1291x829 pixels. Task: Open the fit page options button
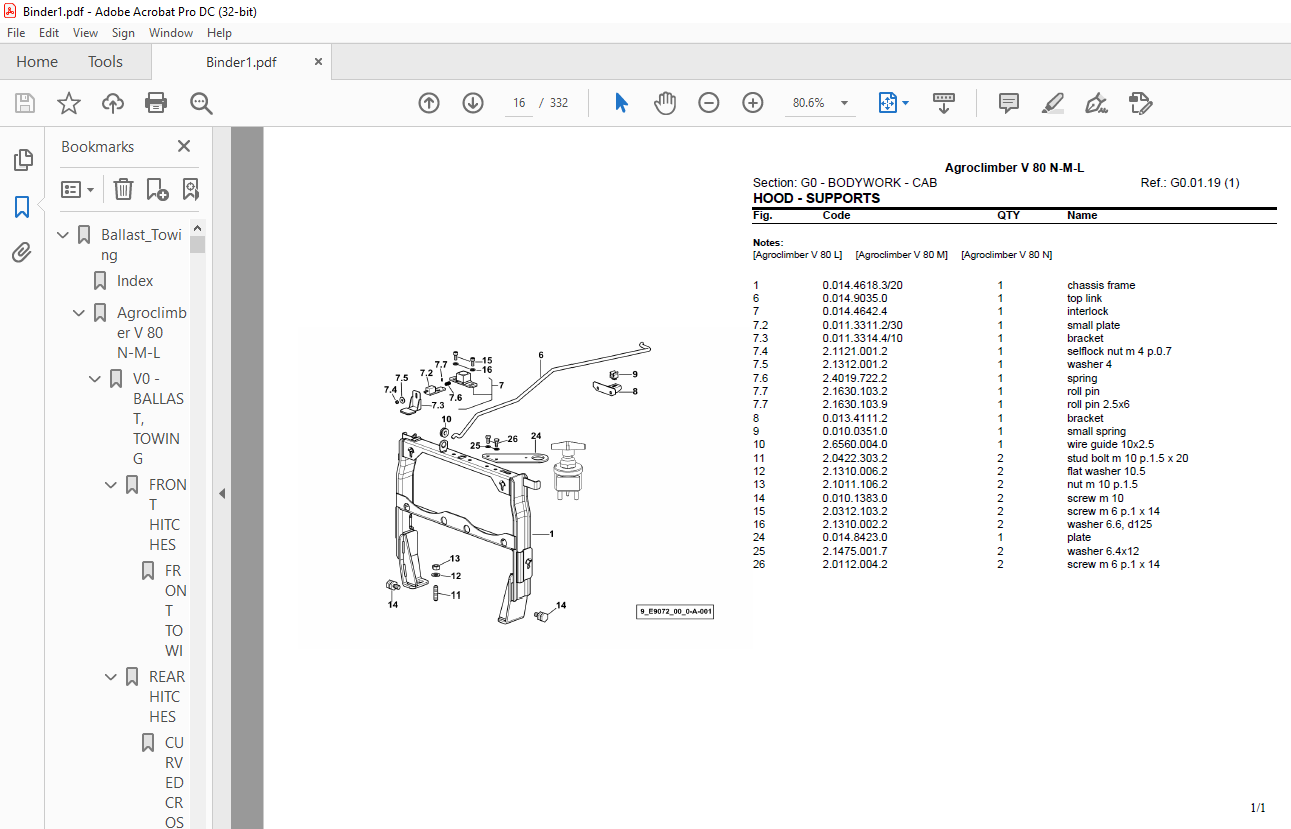[x=893, y=103]
